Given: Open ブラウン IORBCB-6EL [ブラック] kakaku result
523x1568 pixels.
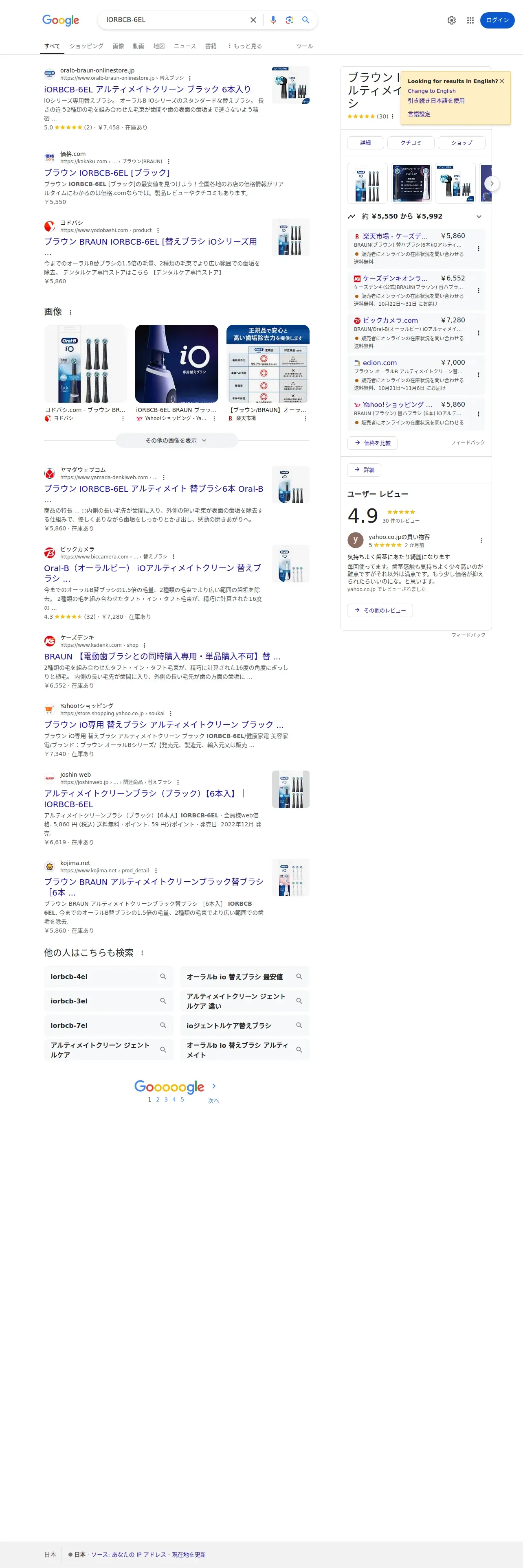Looking at the screenshot, I should (x=107, y=173).
